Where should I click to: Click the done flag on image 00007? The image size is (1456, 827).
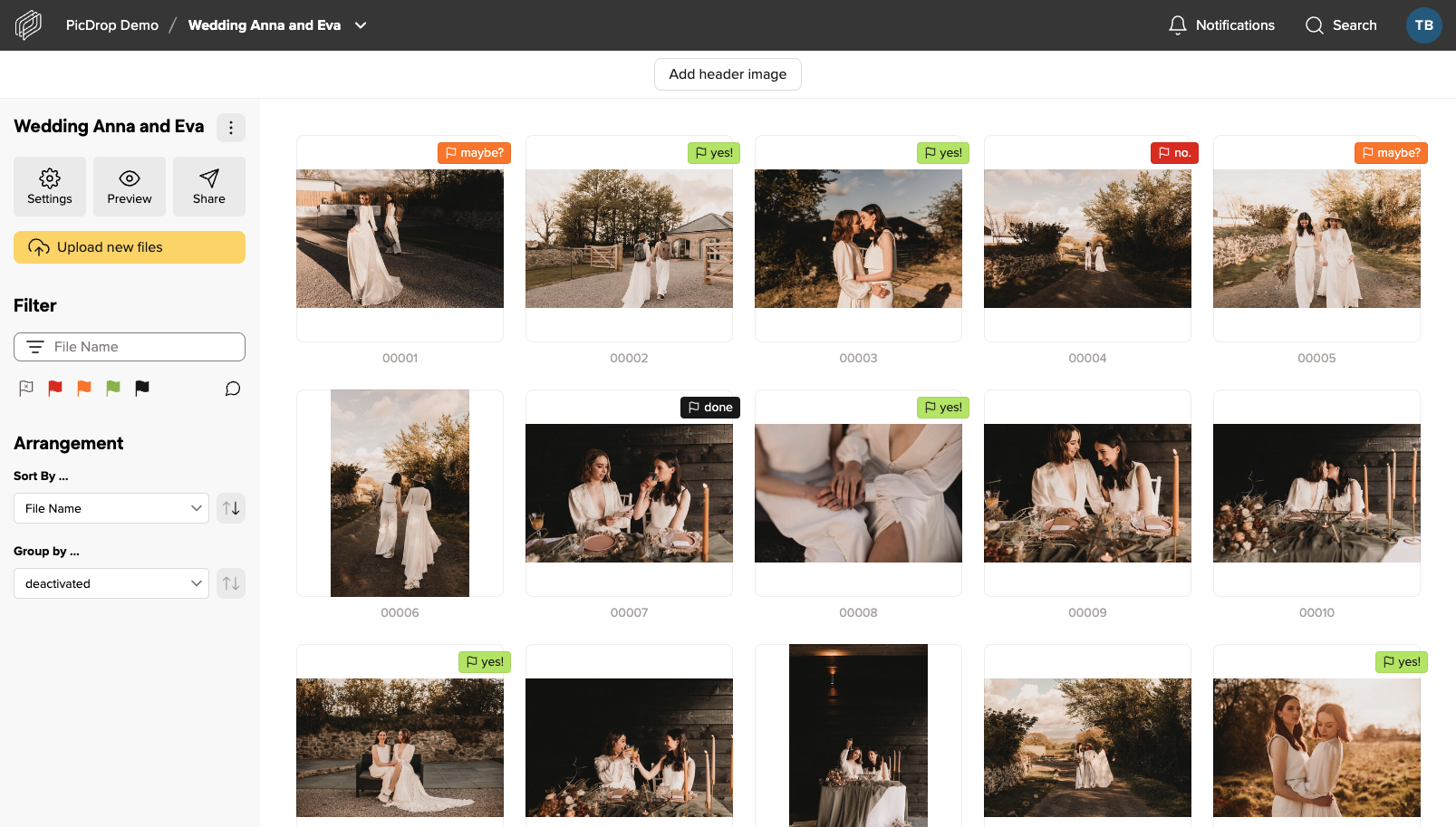point(710,408)
